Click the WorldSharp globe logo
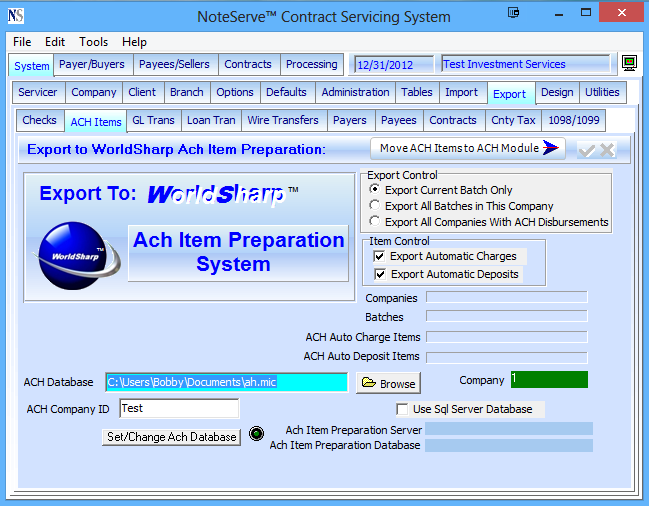This screenshot has height=506, width=649. click(x=80, y=254)
